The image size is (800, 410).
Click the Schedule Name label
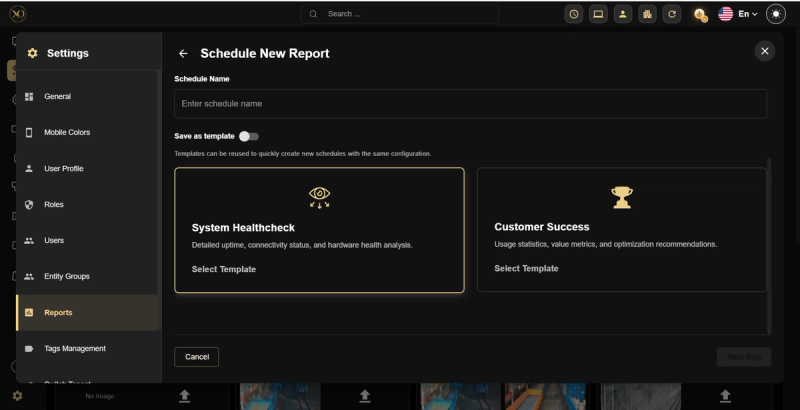tap(202, 79)
